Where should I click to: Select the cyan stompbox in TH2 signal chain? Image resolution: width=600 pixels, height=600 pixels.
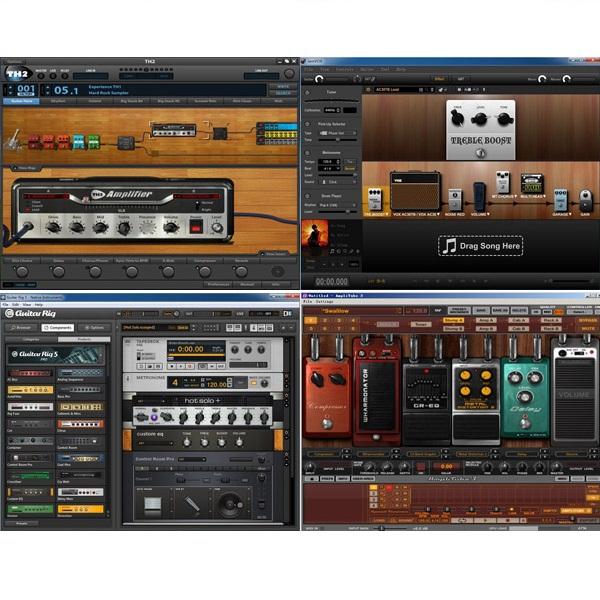[x=79, y=141]
